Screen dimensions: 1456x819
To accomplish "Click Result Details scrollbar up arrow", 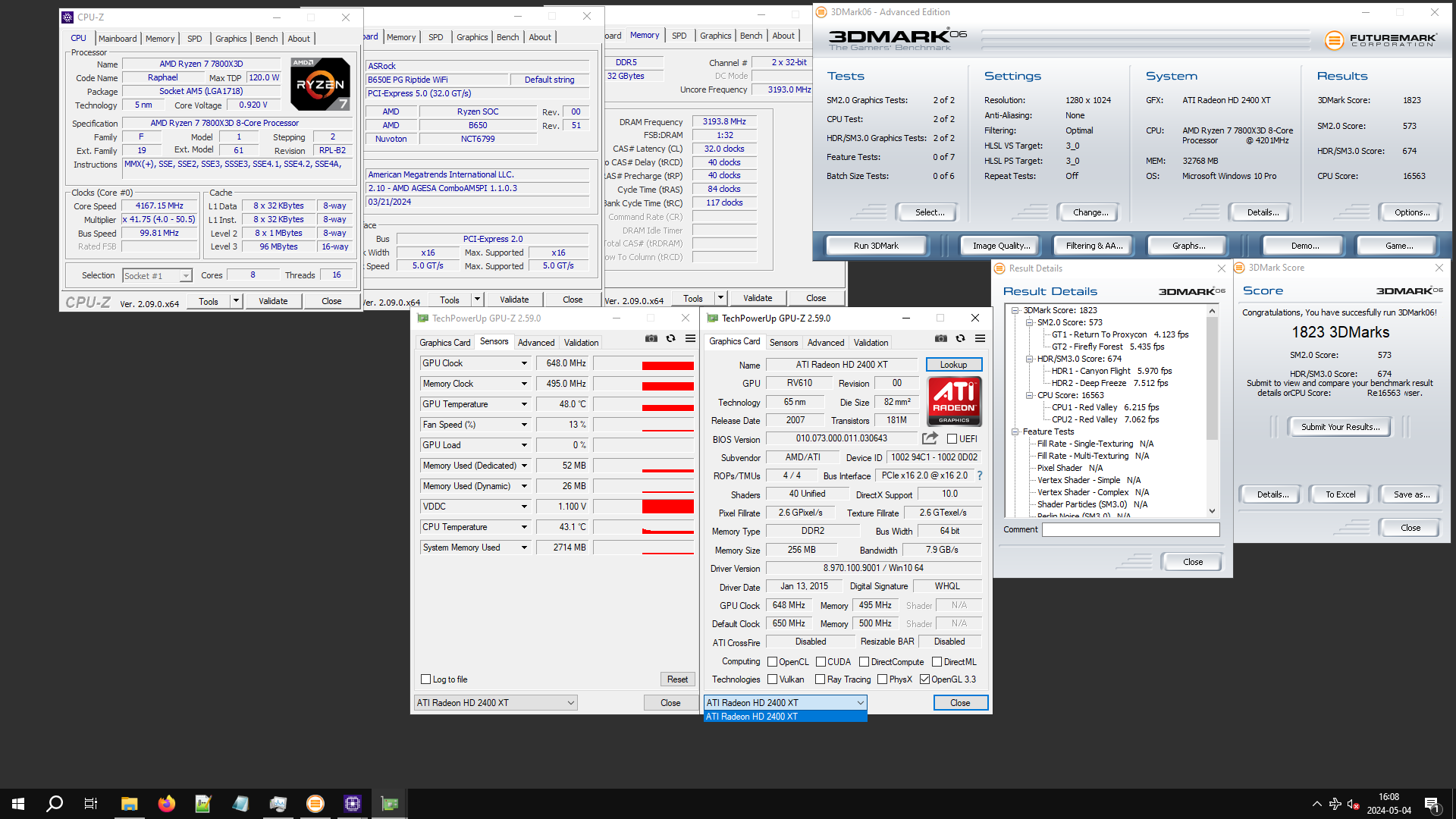I will [1212, 311].
